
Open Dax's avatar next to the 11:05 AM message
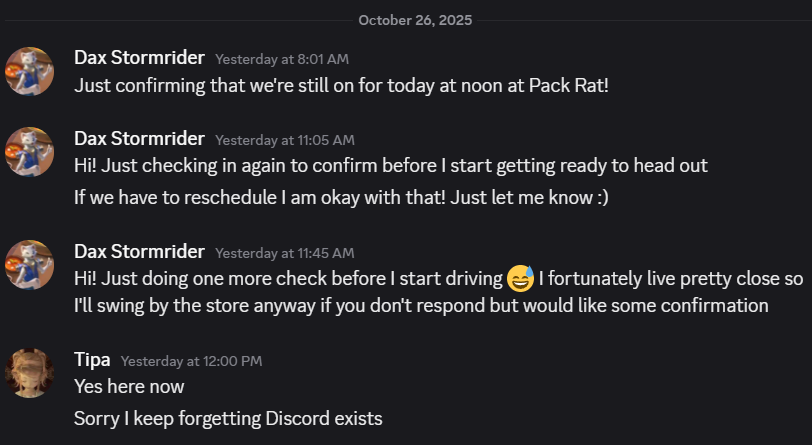29,151
